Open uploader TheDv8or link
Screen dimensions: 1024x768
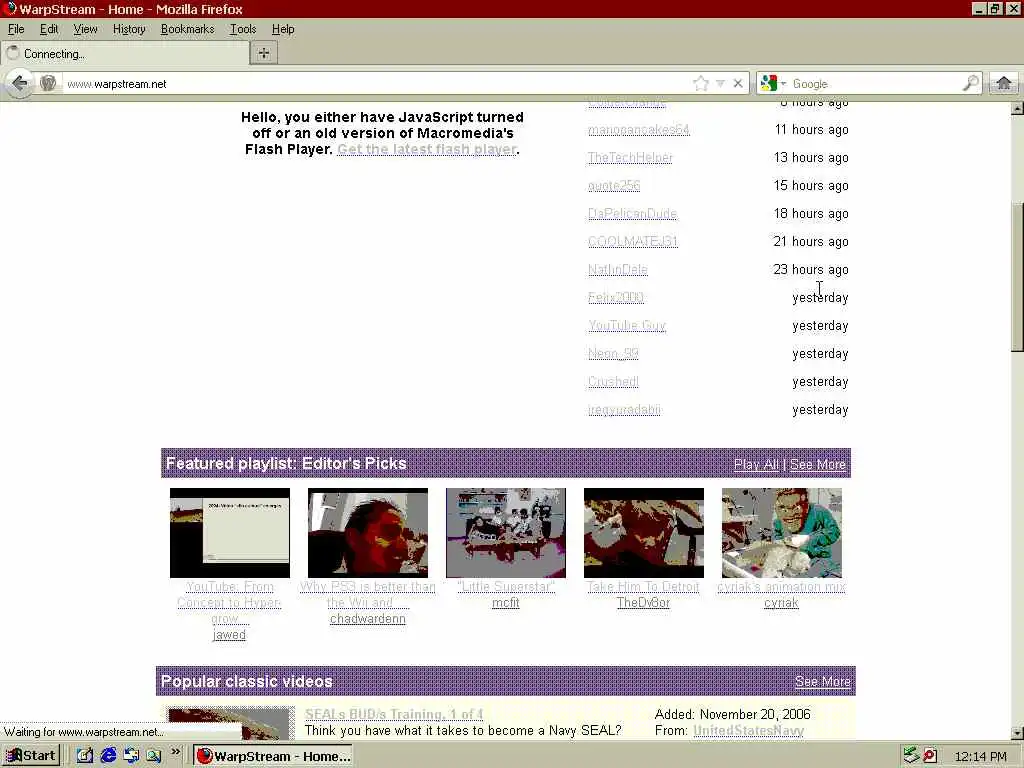pos(643,602)
